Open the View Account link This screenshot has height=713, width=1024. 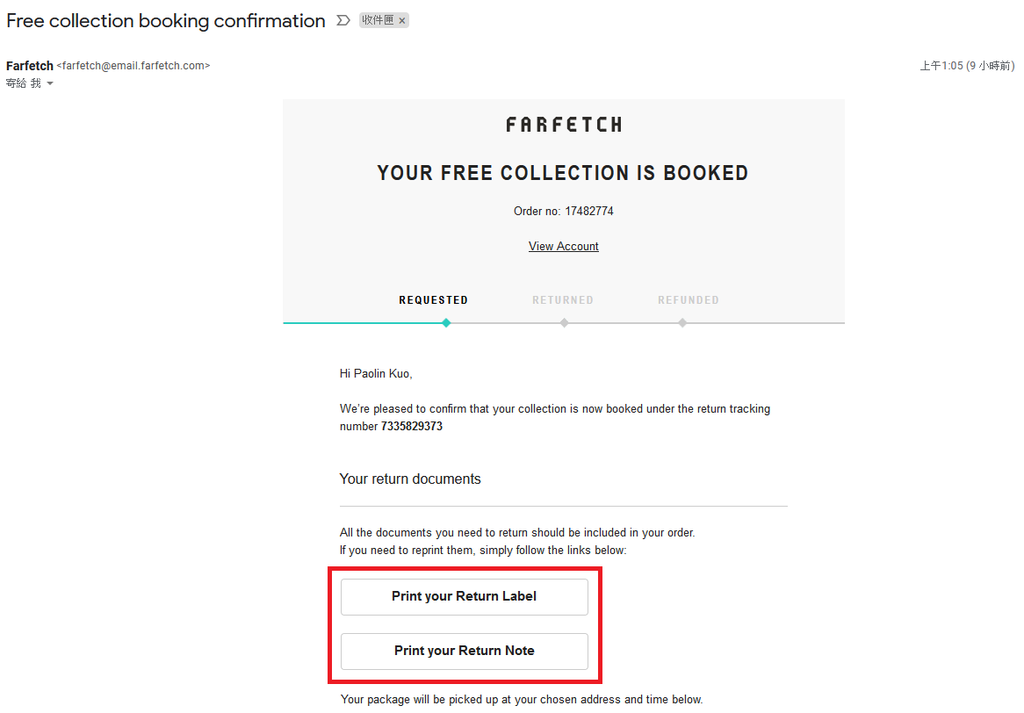tap(564, 246)
